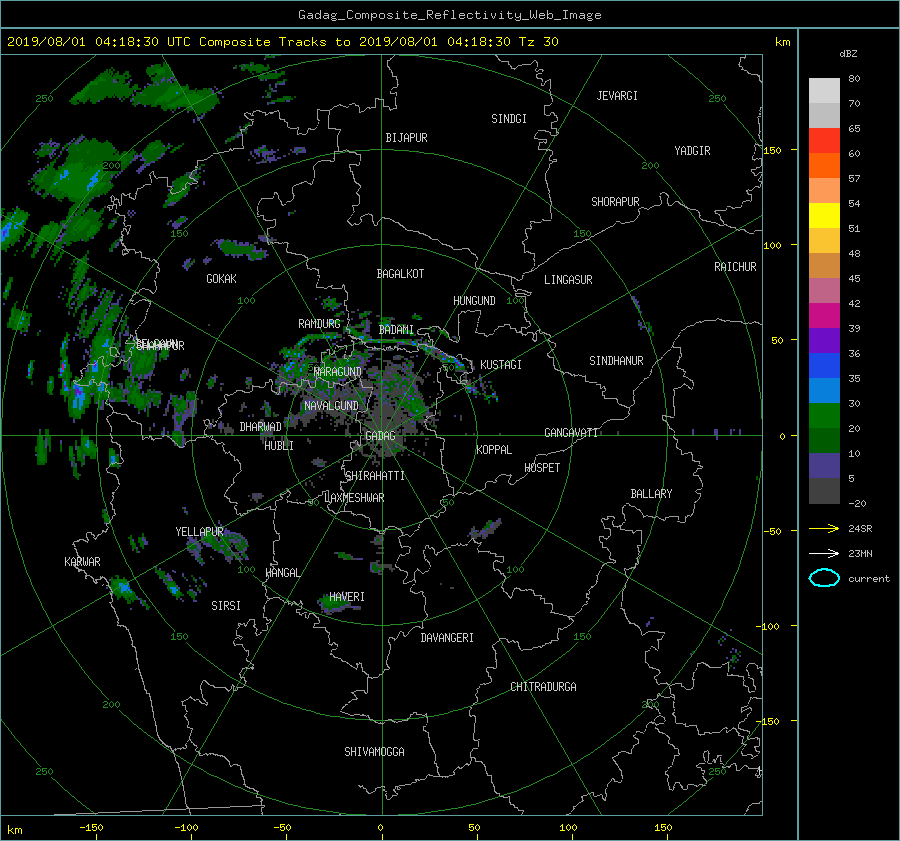
Task: Click the dBZ legend heading
Action: (848, 54)
